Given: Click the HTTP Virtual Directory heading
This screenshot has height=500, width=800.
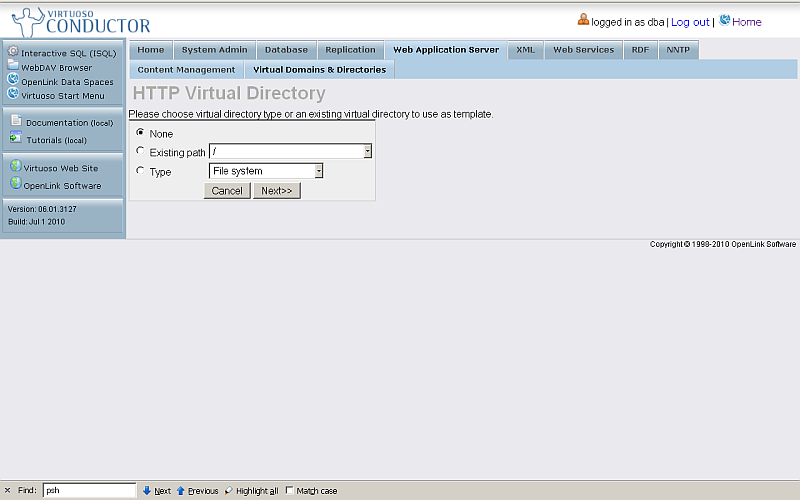Looking at the screenshot, I should (229, 93).
